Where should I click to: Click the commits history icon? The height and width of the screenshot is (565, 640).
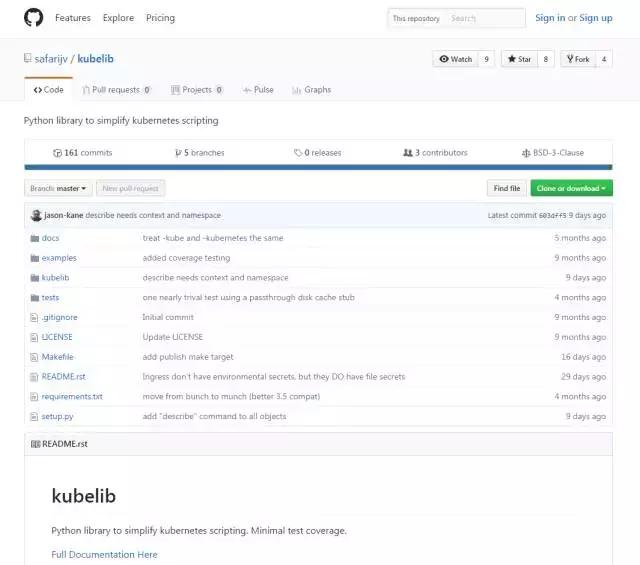click(x=57, y=153)
